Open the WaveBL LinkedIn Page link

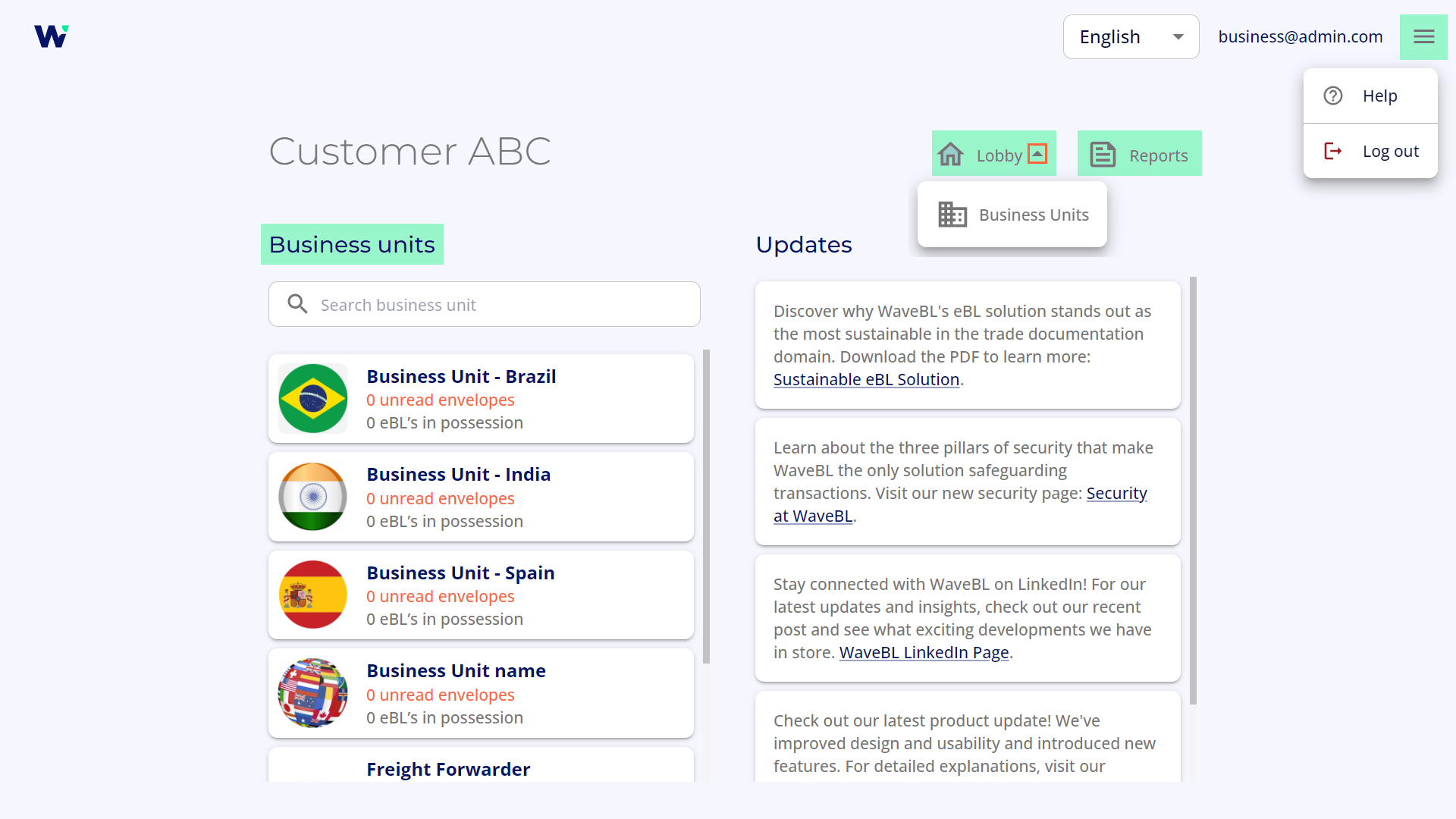(924, 652)
